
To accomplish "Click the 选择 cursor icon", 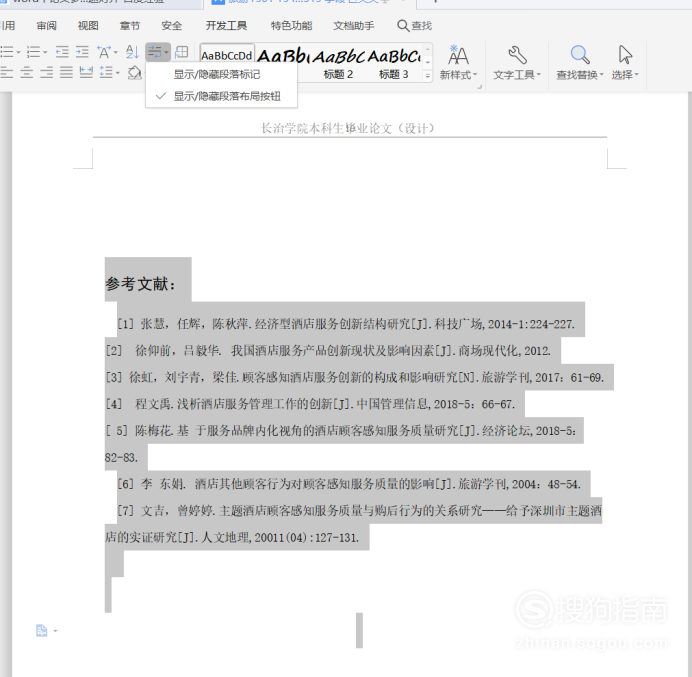I will coord(625,55).
